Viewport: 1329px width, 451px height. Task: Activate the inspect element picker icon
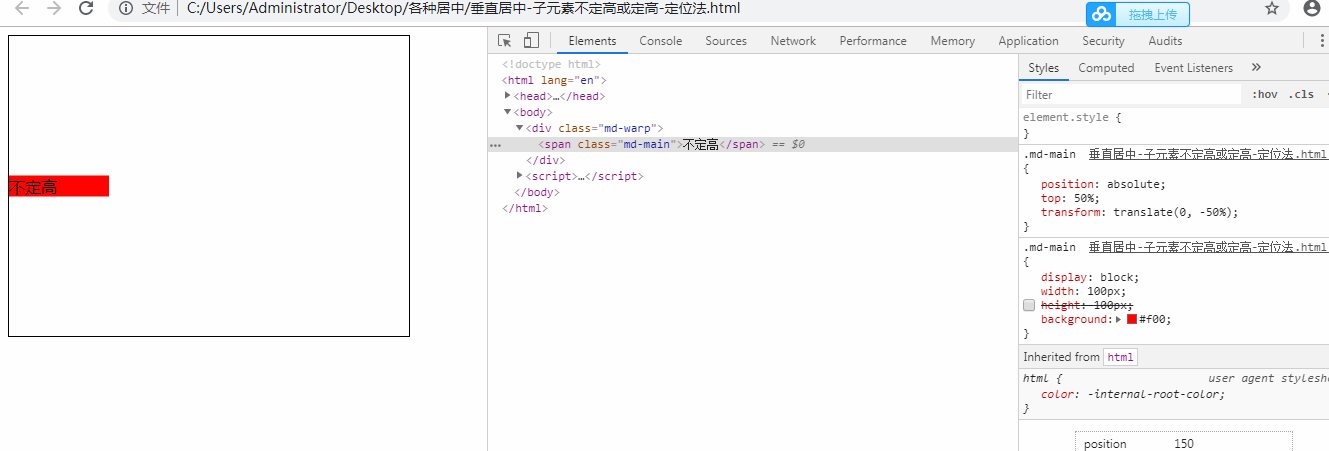[505, 41]
